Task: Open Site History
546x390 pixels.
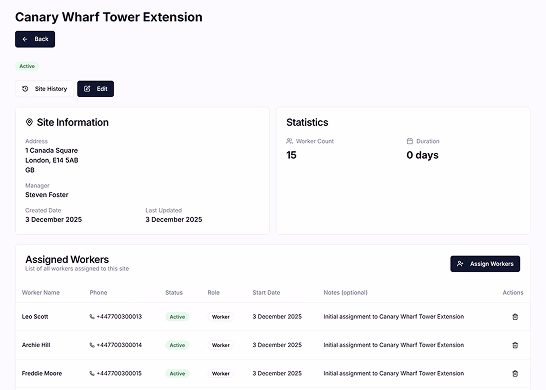Action: (x=44, y=89)
